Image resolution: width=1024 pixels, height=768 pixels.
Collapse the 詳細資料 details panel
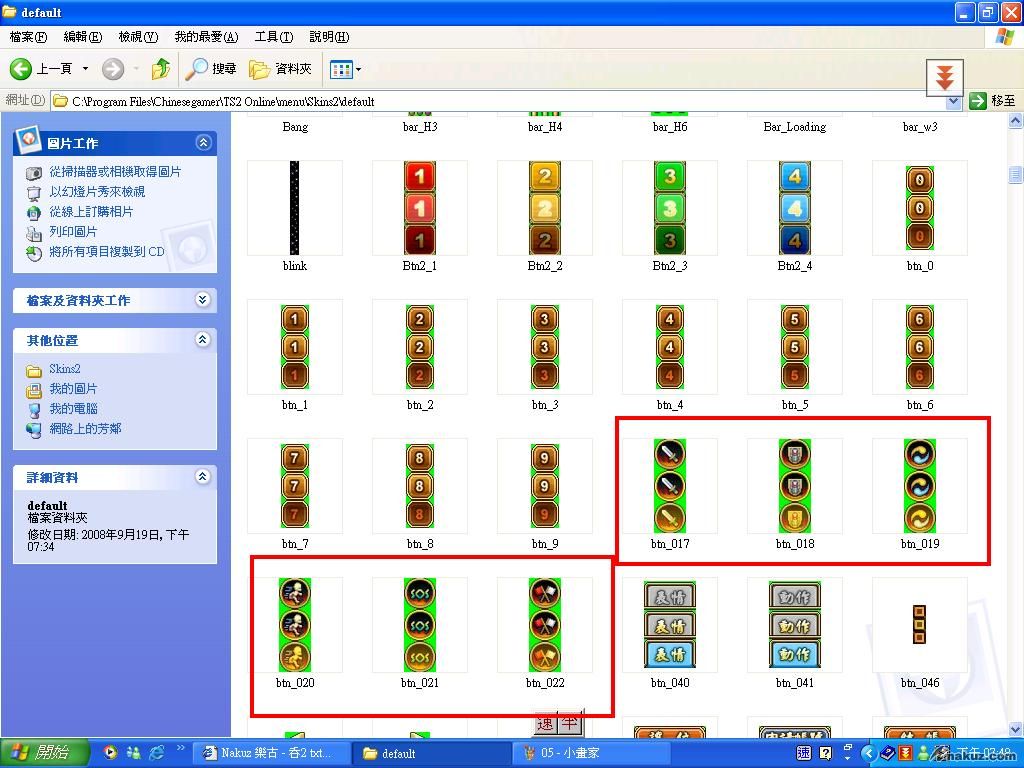[203, 477]
